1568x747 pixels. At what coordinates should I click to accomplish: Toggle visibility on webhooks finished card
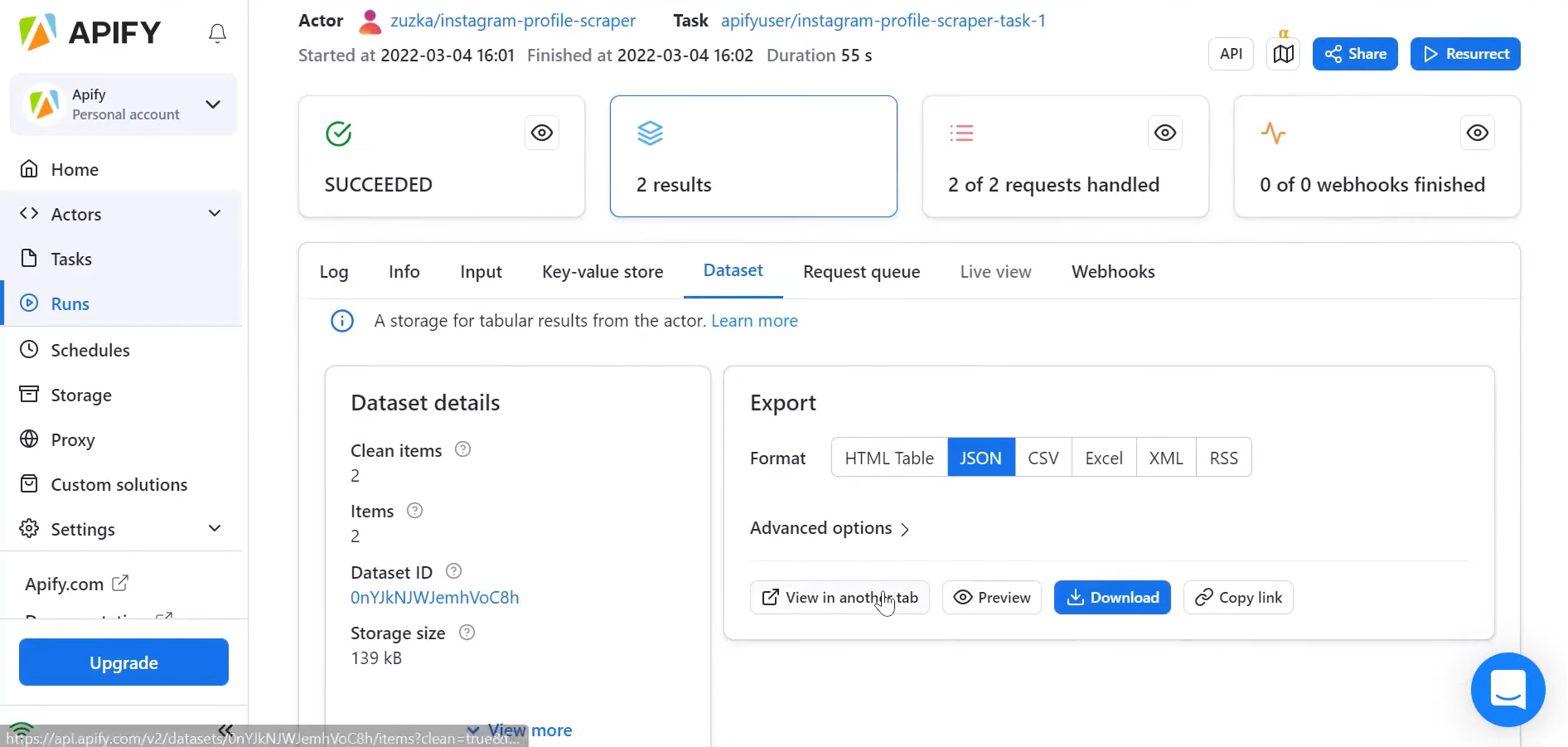point(1477,133)
